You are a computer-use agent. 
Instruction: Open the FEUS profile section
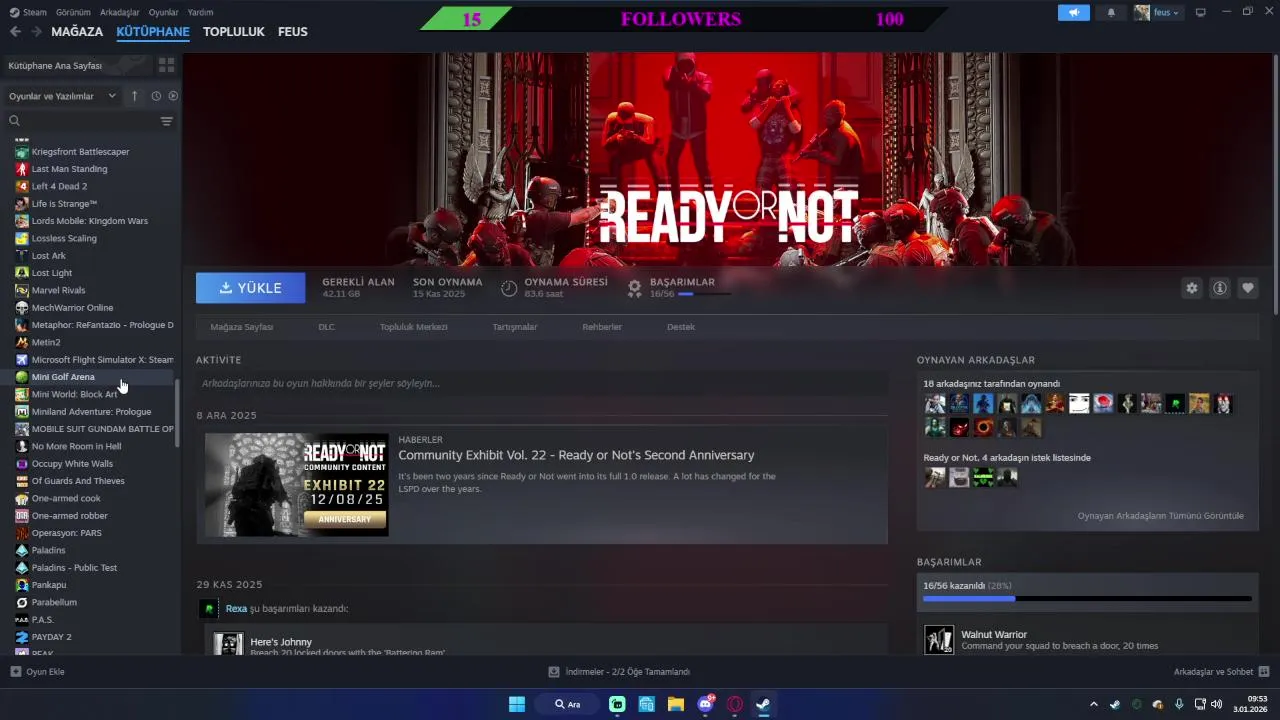pos(292,32)
